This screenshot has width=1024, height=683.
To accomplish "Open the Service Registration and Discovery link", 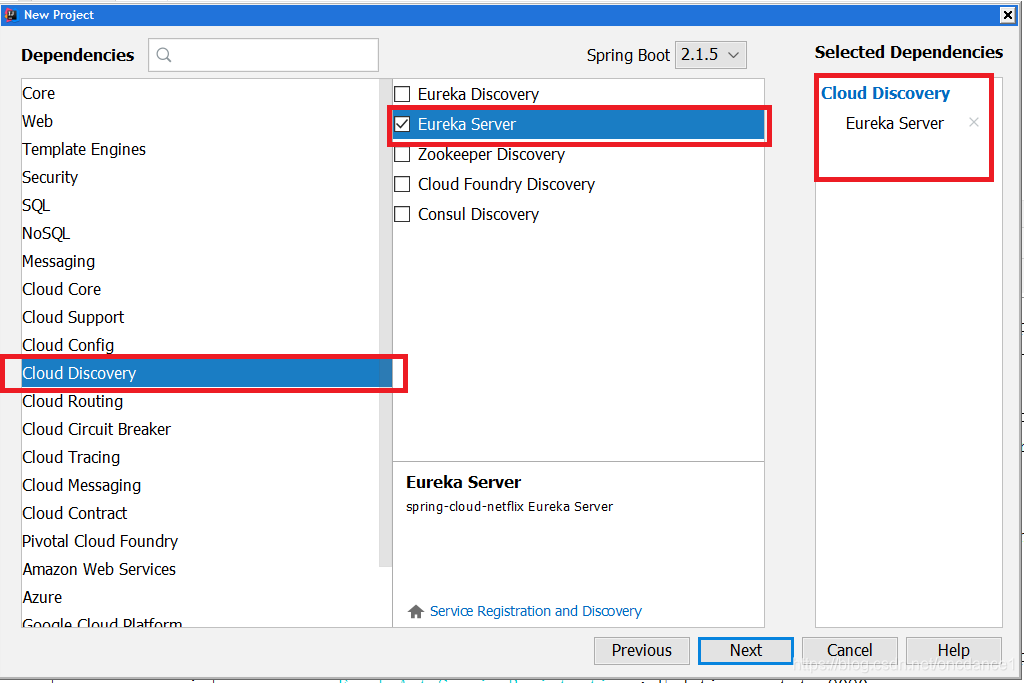I will tap(536, 611).
